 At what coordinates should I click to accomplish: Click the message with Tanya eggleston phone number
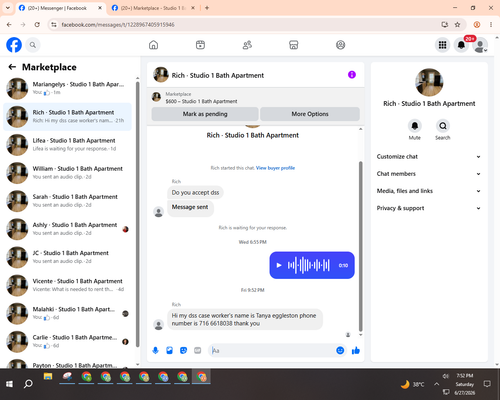pyautogui.click(x=244, y=319)
